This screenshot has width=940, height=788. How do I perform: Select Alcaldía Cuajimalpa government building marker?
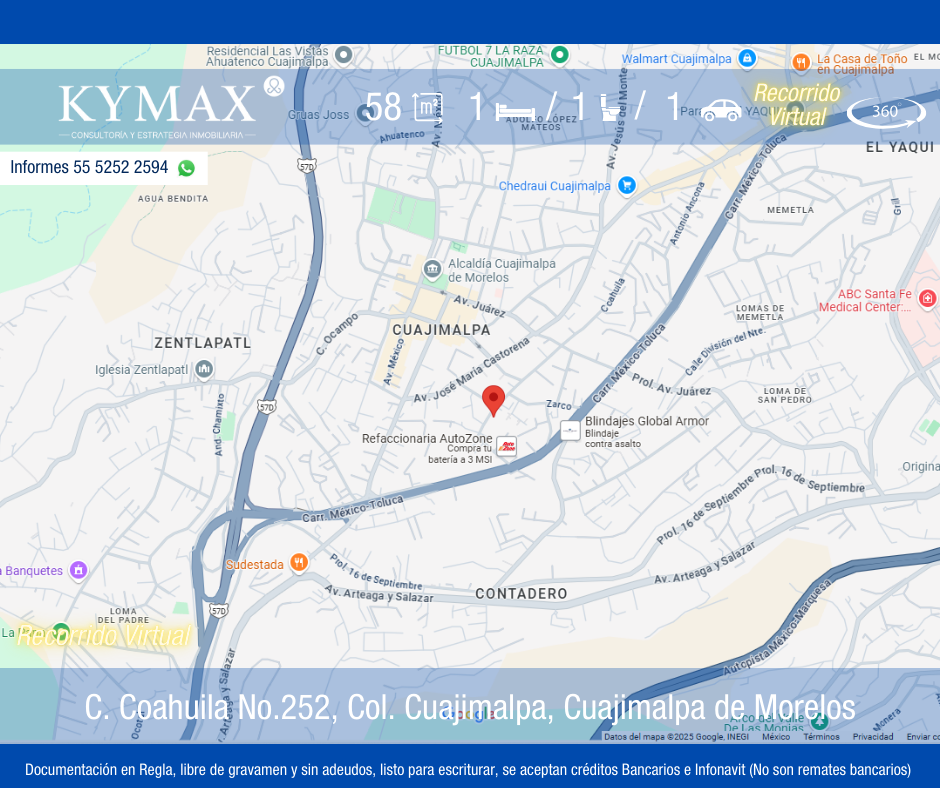tap(432, 269)
